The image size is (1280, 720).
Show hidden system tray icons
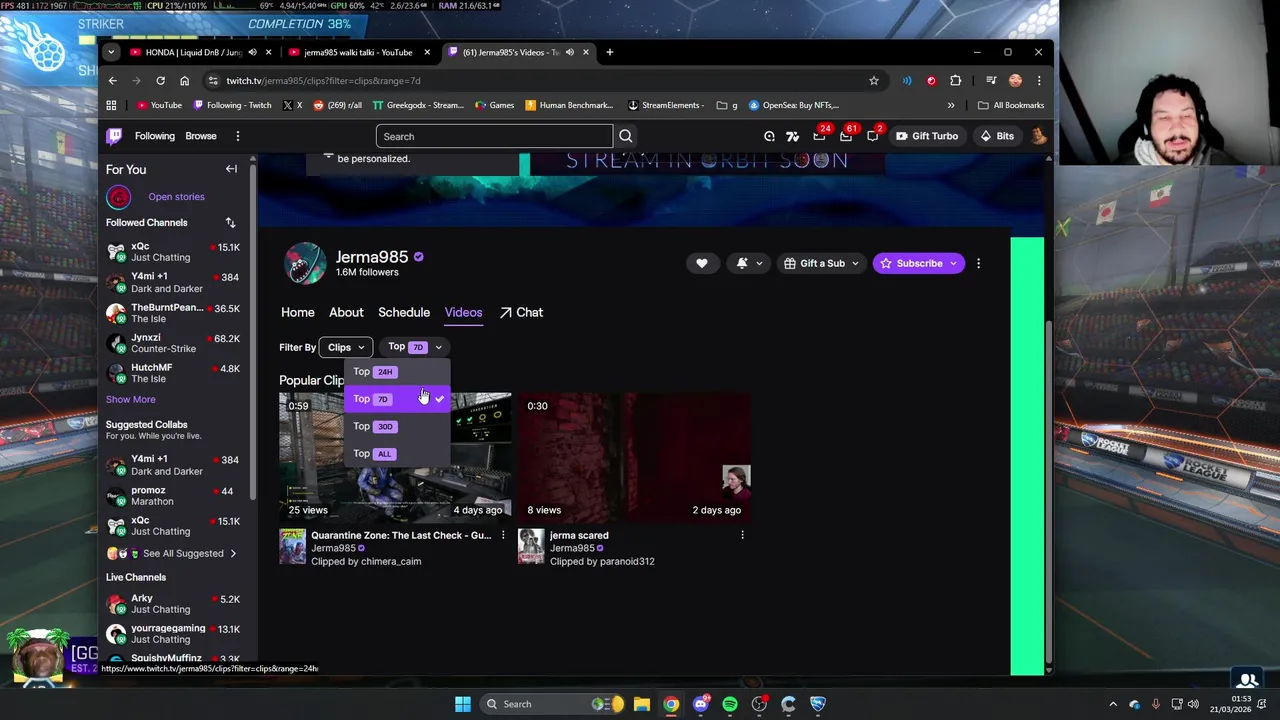point(1113,704)
